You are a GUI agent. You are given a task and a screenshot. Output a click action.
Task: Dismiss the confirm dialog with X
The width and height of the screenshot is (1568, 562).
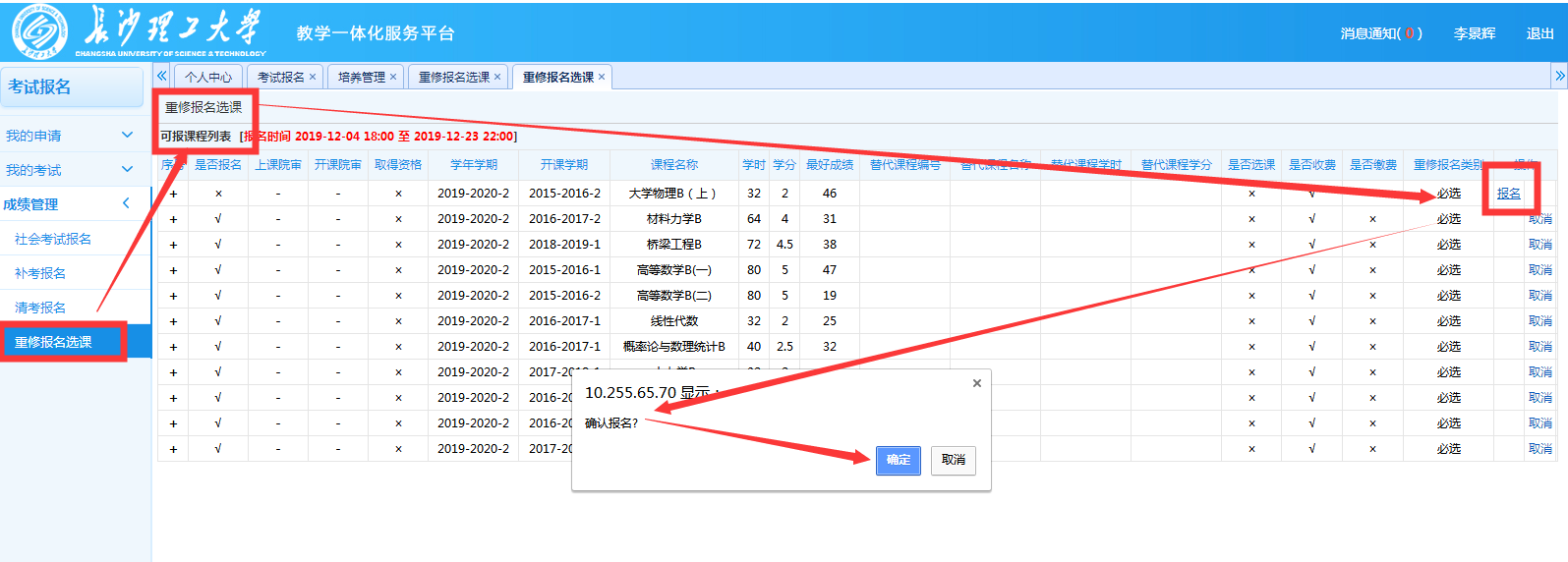976,383
